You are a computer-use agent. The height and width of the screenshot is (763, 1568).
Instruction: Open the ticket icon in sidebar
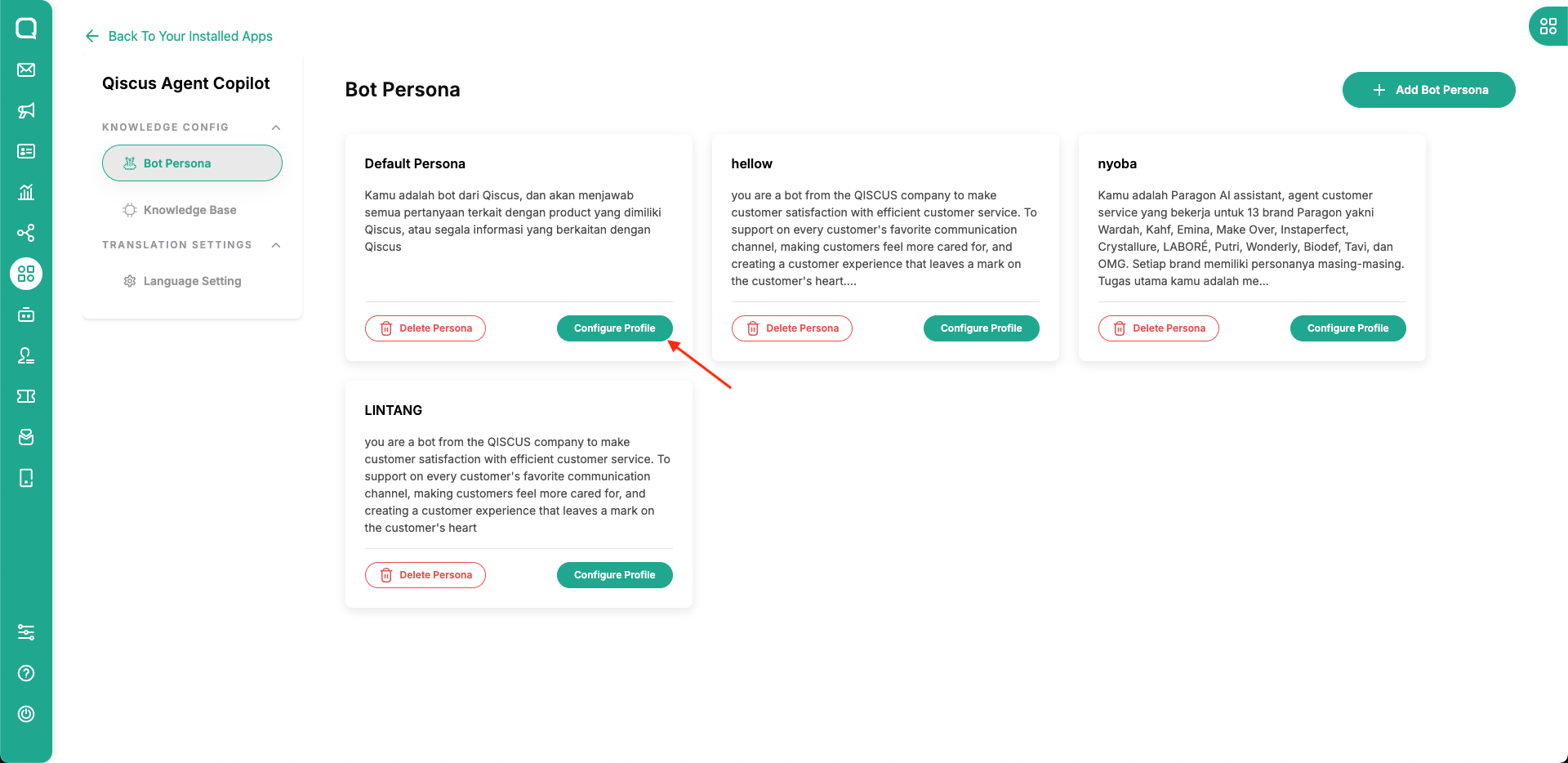coord(26,396)
